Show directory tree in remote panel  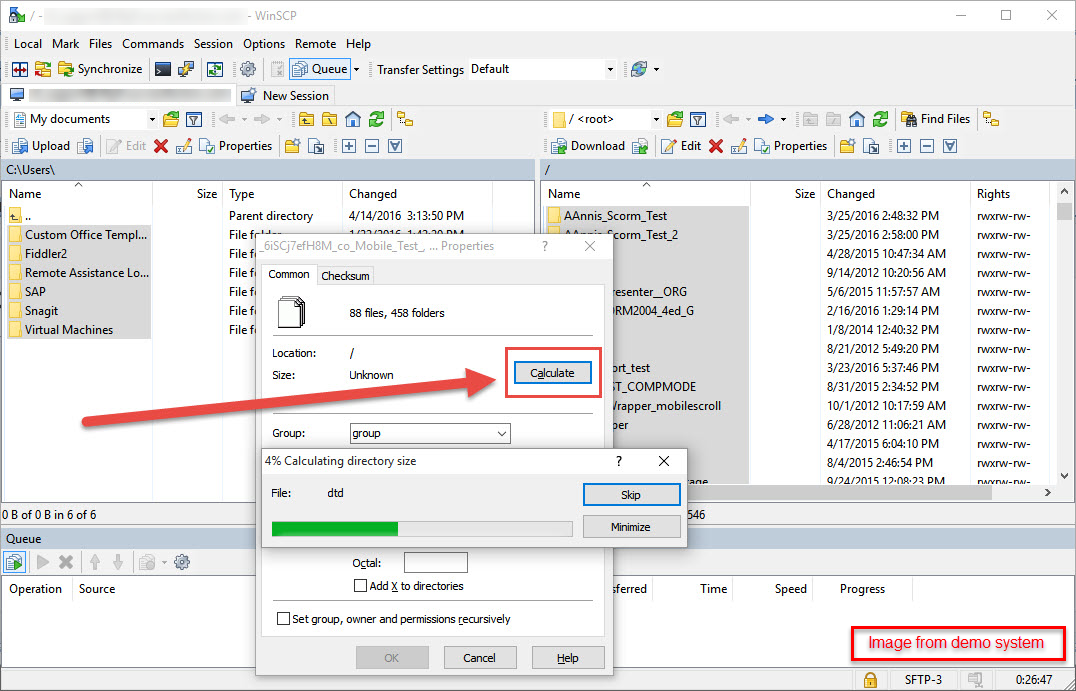click(x=991, y=119)
